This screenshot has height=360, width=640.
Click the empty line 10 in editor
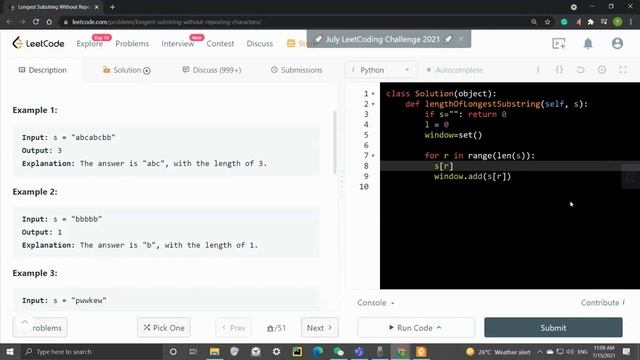click(510, 187)
